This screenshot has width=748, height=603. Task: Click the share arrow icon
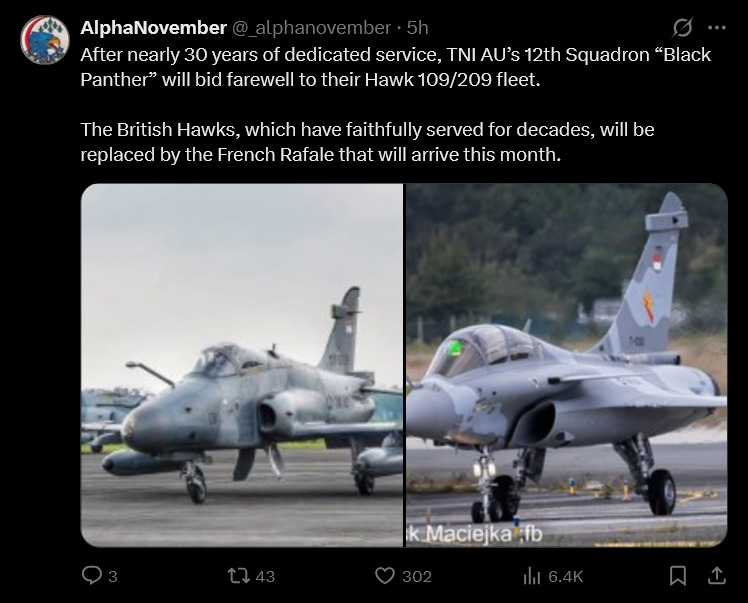click(x=716, y=575)
